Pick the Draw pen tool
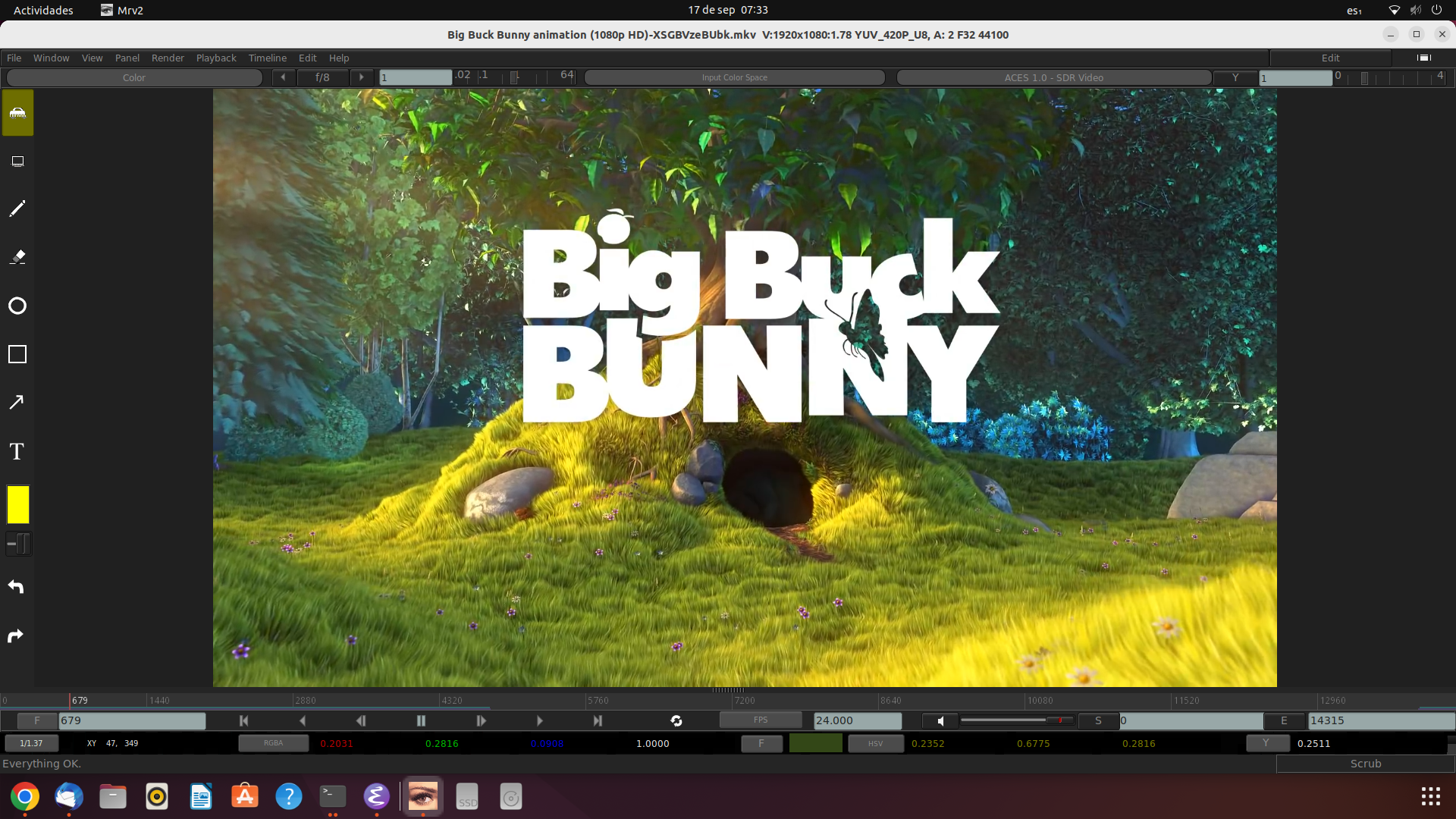Image resolution: width=1456 pixels, height=819 pixels. pyautogui.click(x=17, y=208)
